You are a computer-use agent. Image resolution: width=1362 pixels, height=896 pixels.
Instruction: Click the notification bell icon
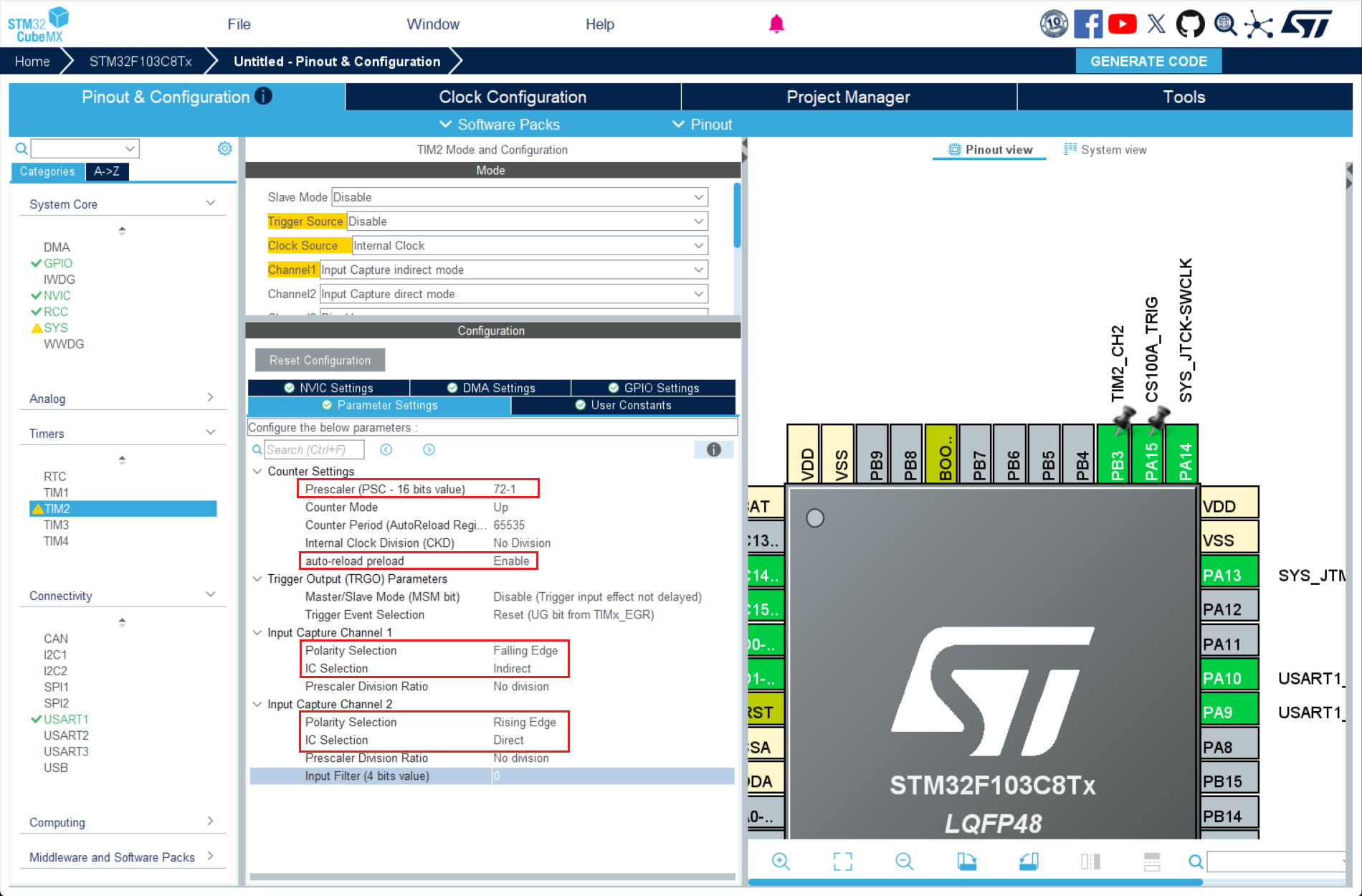coord(776,24)
